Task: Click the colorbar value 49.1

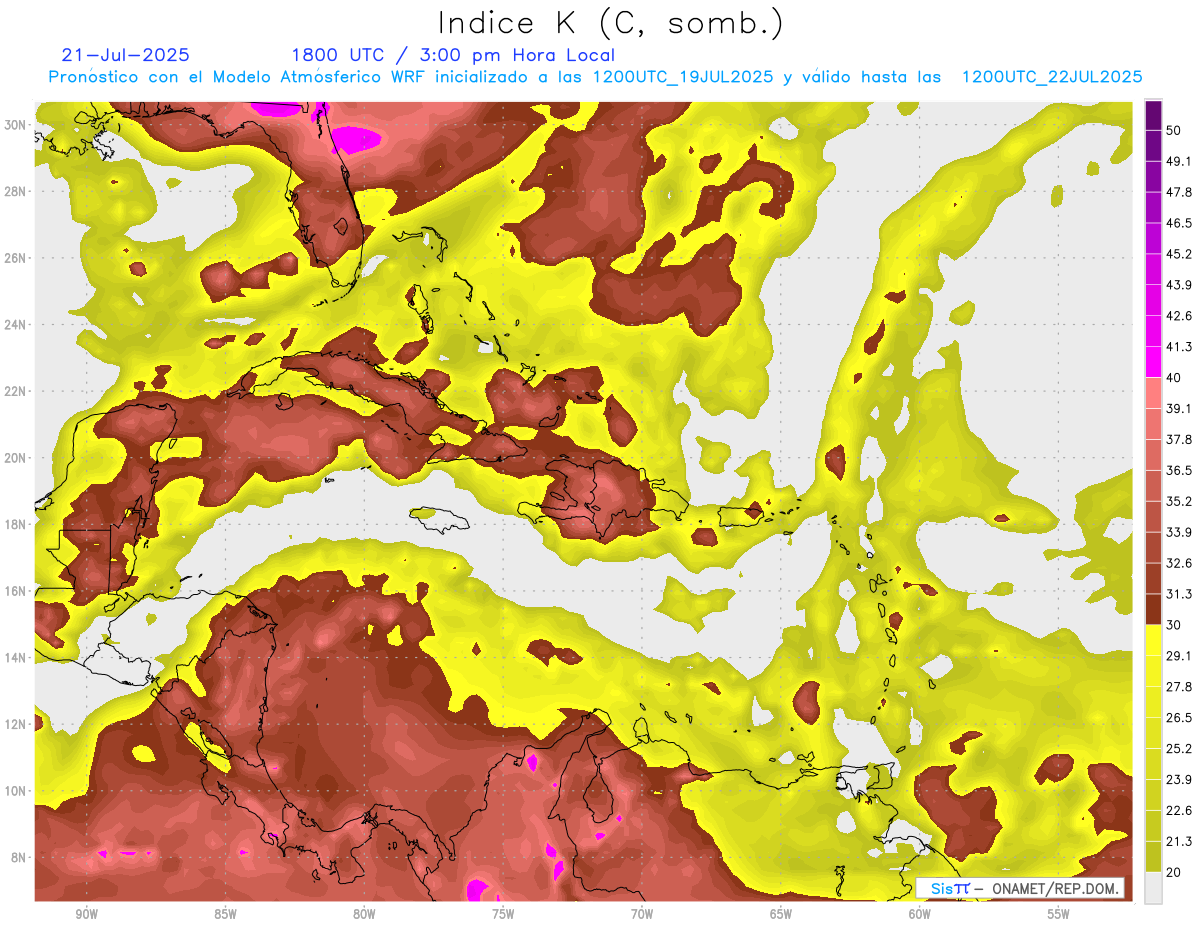Action: point(1179,161)
